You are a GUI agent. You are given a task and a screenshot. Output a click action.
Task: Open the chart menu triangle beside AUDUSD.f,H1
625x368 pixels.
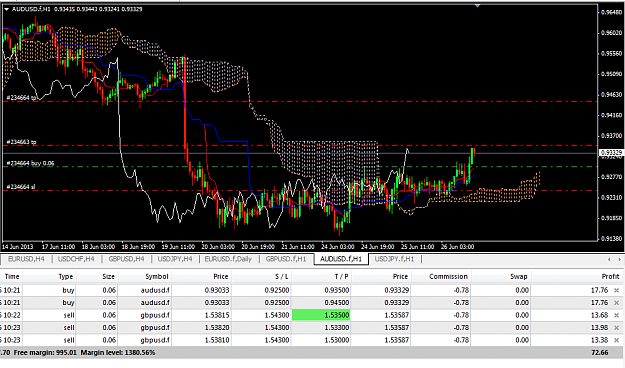pos(6,9)
